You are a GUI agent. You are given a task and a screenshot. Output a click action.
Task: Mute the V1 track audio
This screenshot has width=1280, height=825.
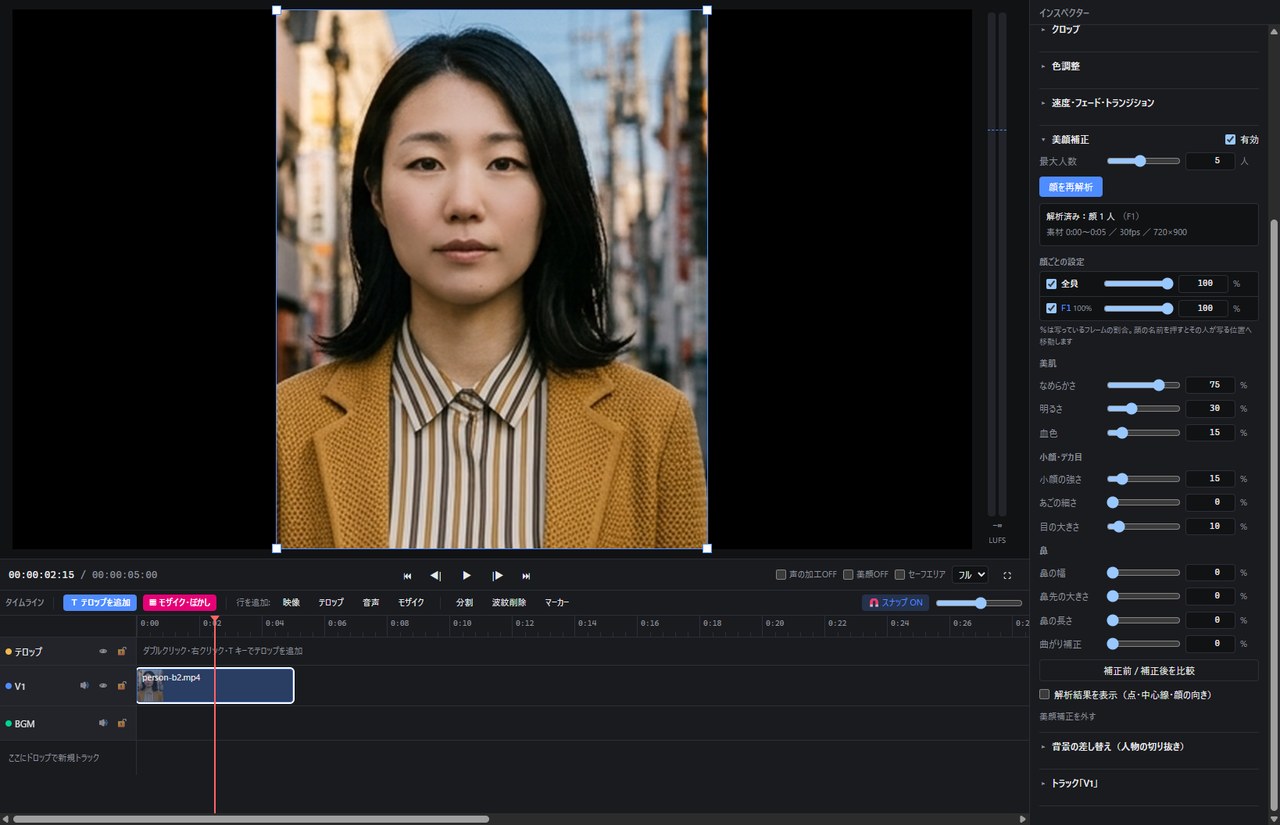click(84, 686)
